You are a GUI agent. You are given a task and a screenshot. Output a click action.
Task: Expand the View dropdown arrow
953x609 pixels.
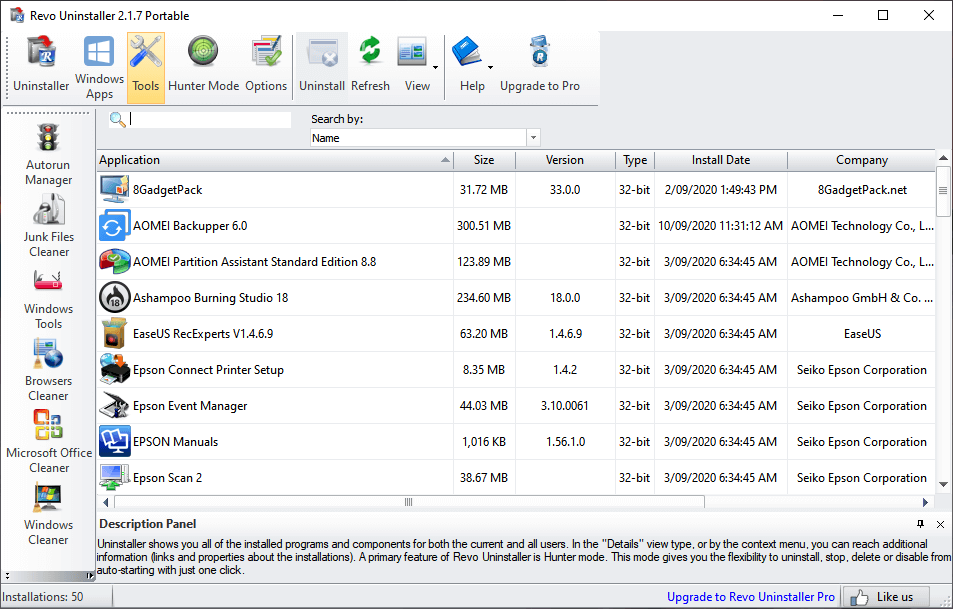[x=436, y=67]
